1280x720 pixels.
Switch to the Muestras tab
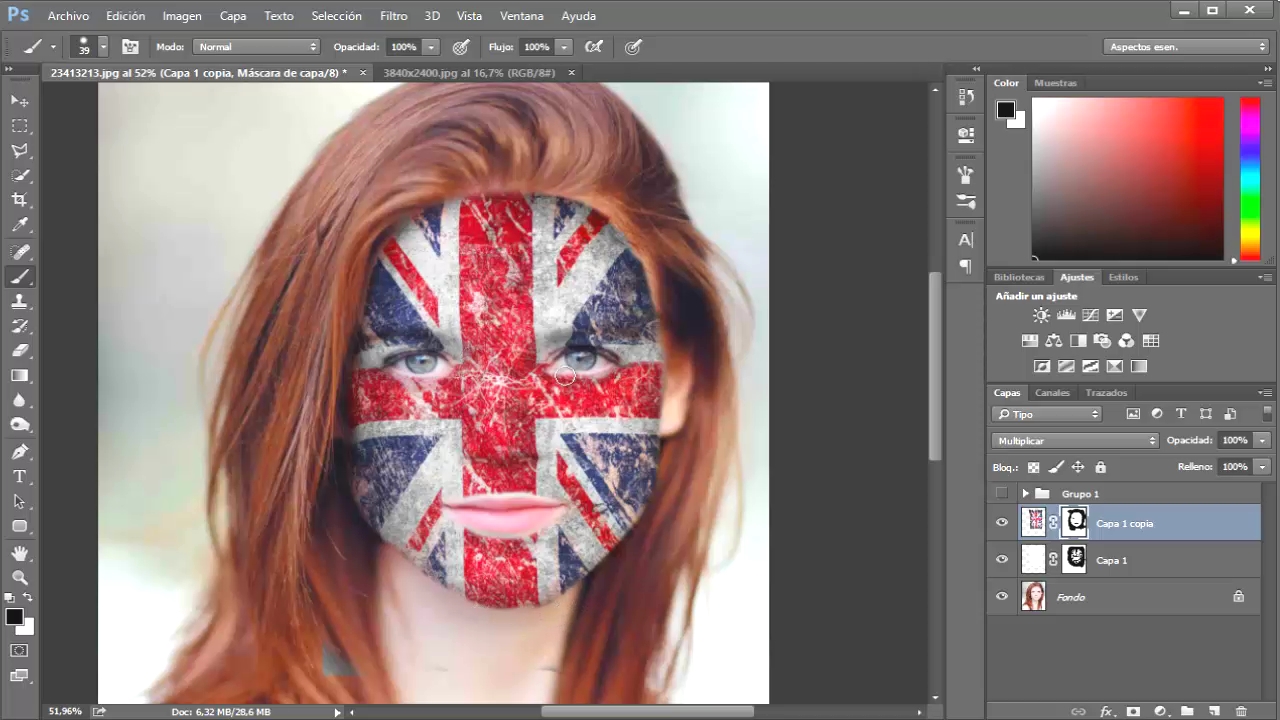[x=1055, y=83]
